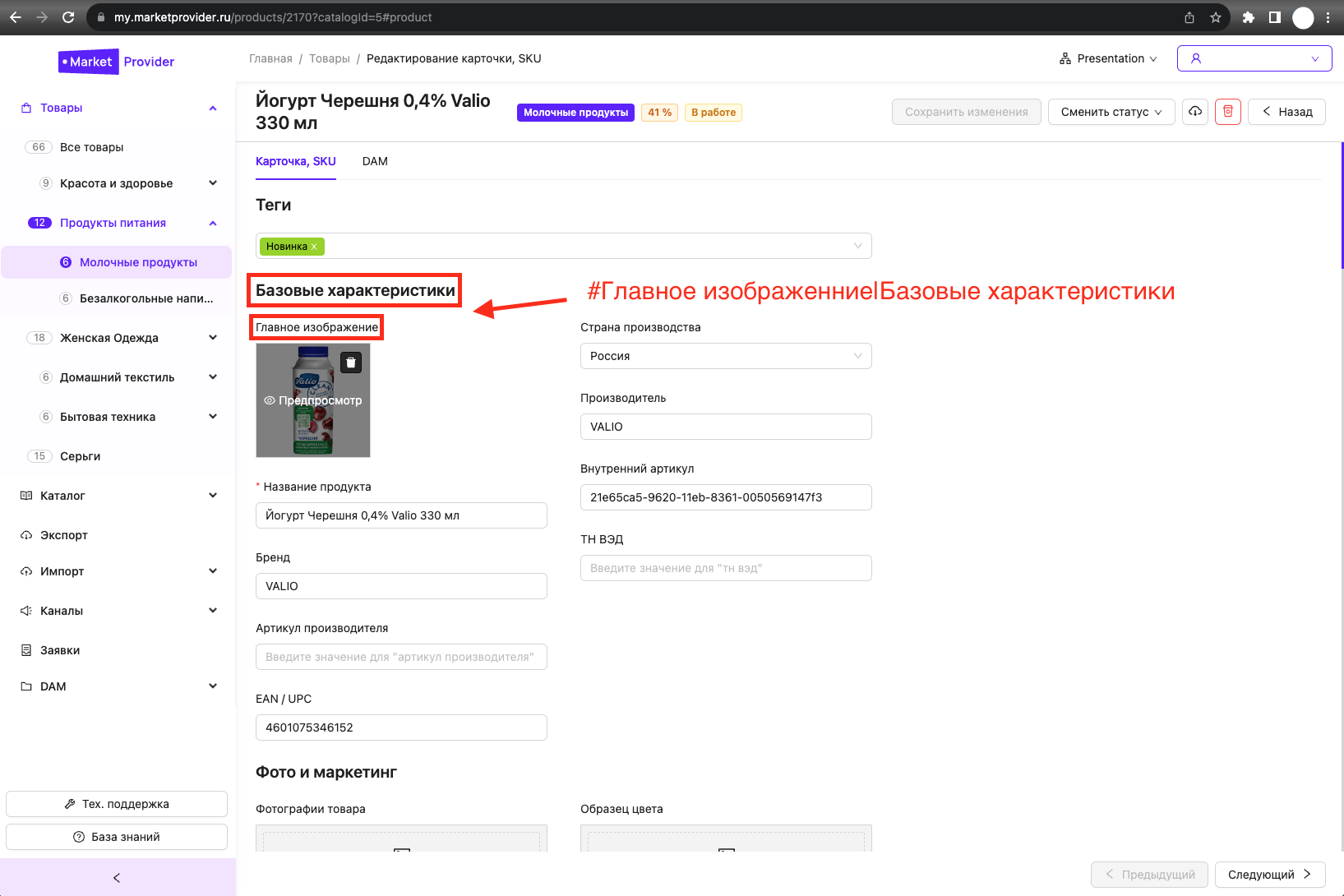Open База знаний
The width and height of the screenshot is (1344, 896).
tap(117, 837)
